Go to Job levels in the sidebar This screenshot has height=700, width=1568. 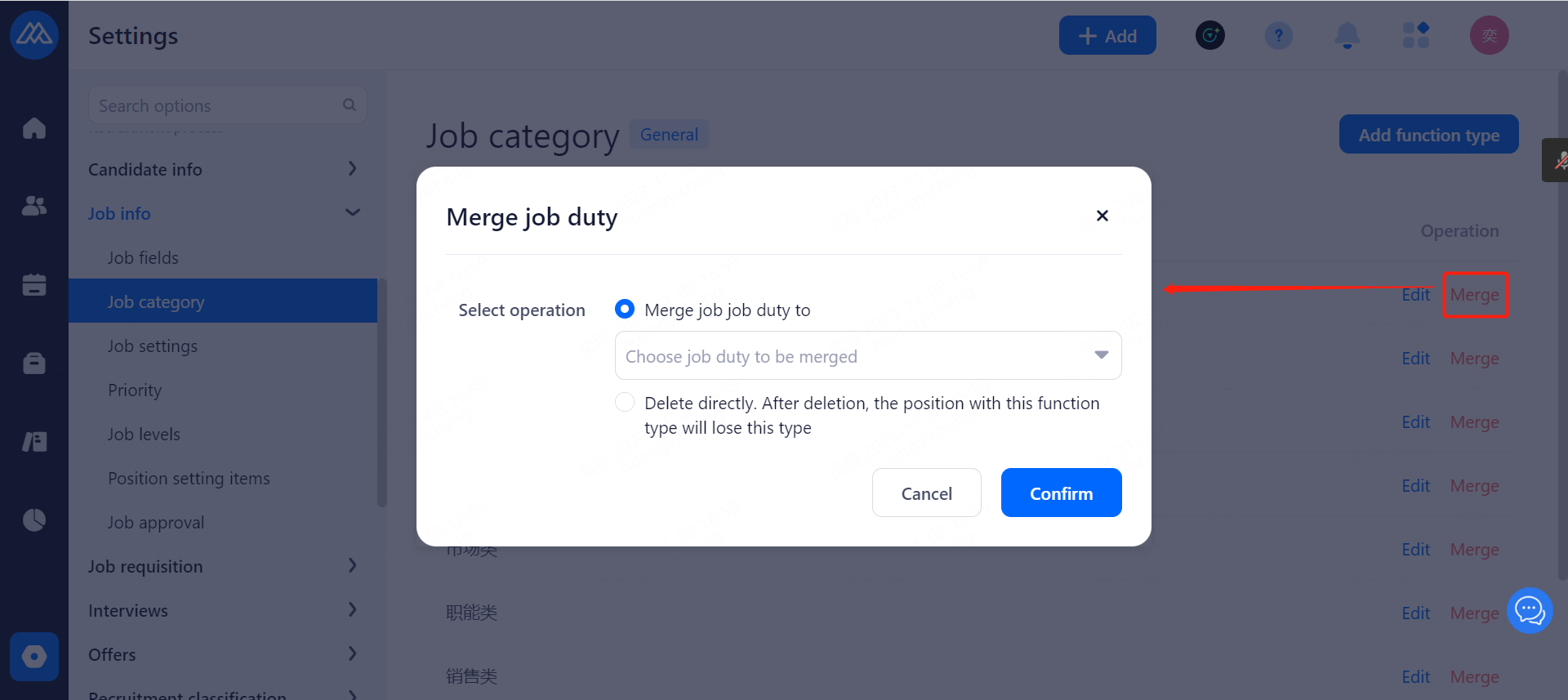(x=144, y=435)
